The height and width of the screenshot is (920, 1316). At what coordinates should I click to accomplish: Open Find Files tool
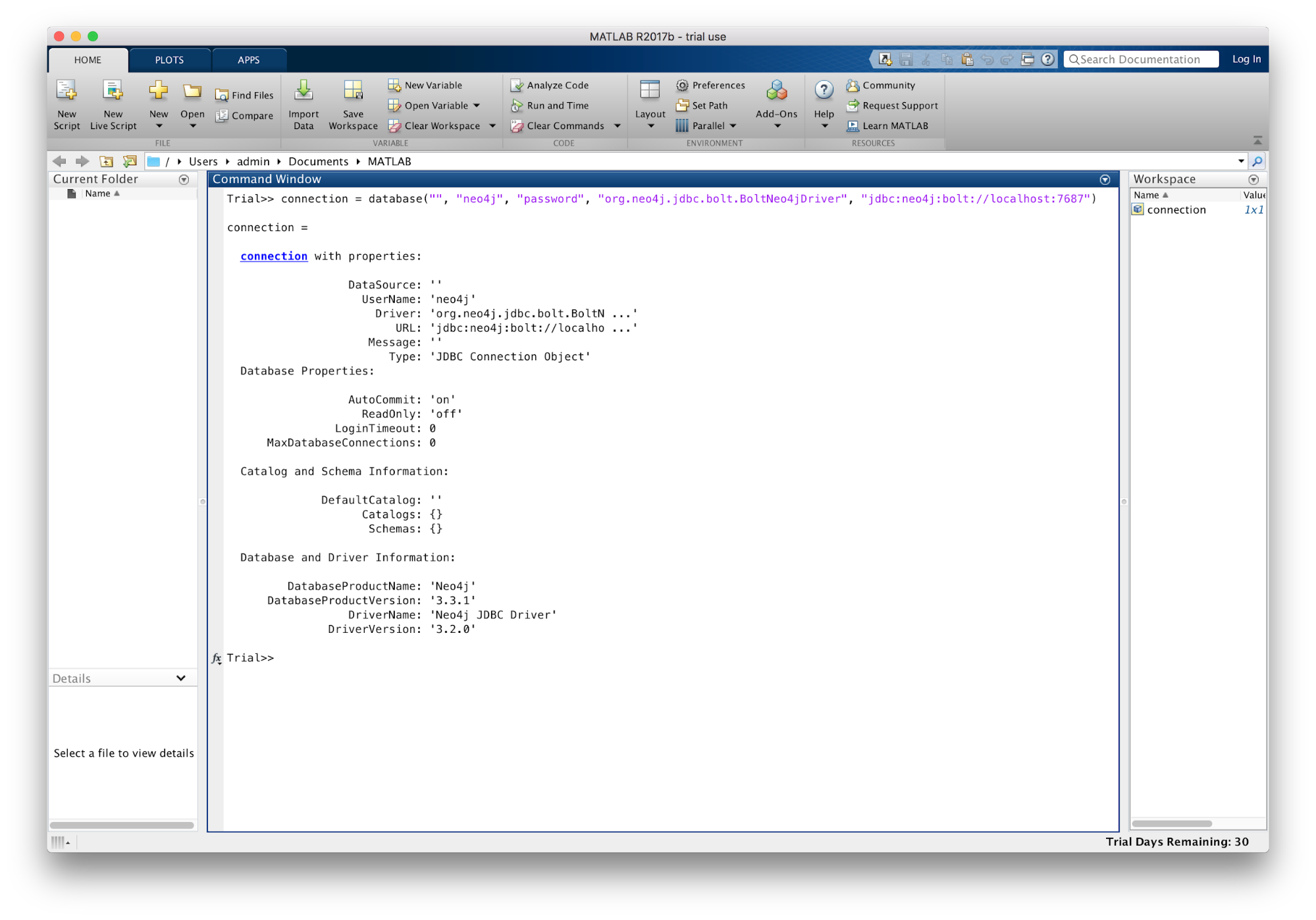(x=244, y=95)
